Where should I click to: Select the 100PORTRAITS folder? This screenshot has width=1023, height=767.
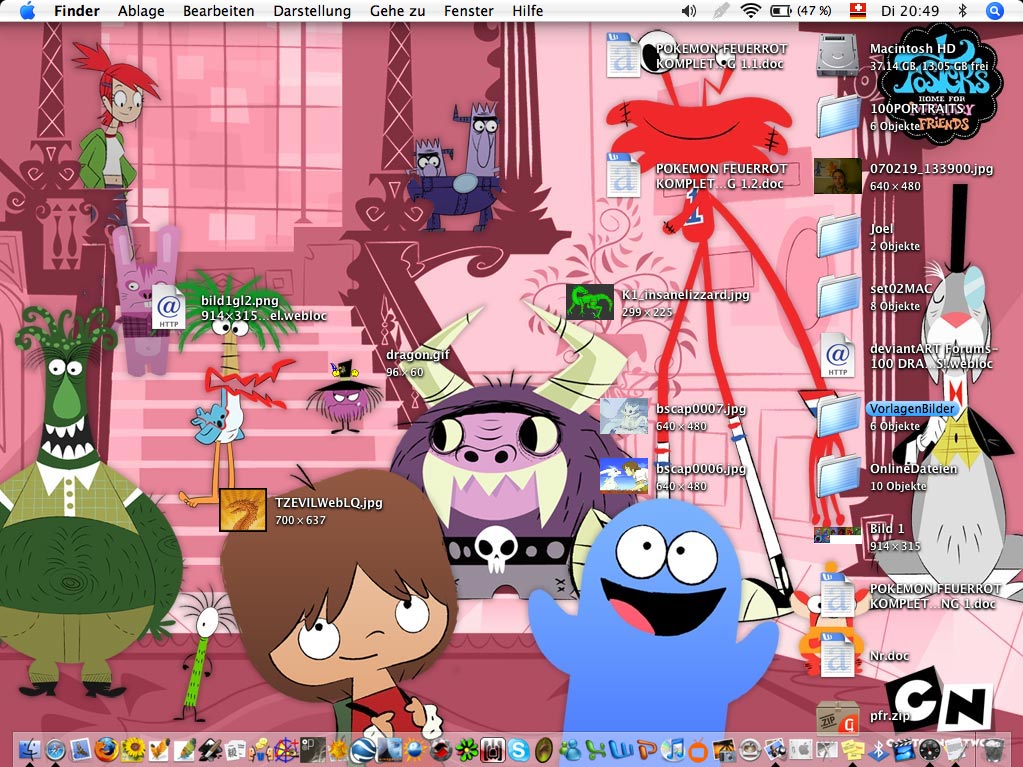[838, 116]
